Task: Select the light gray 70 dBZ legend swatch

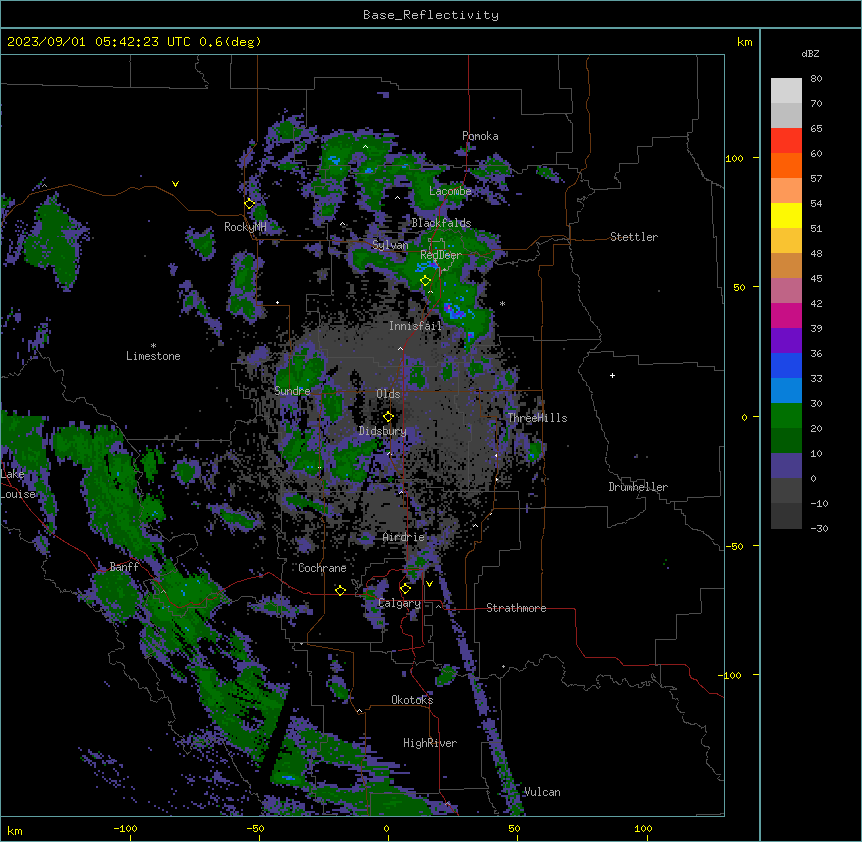Action: pos(786,115)
